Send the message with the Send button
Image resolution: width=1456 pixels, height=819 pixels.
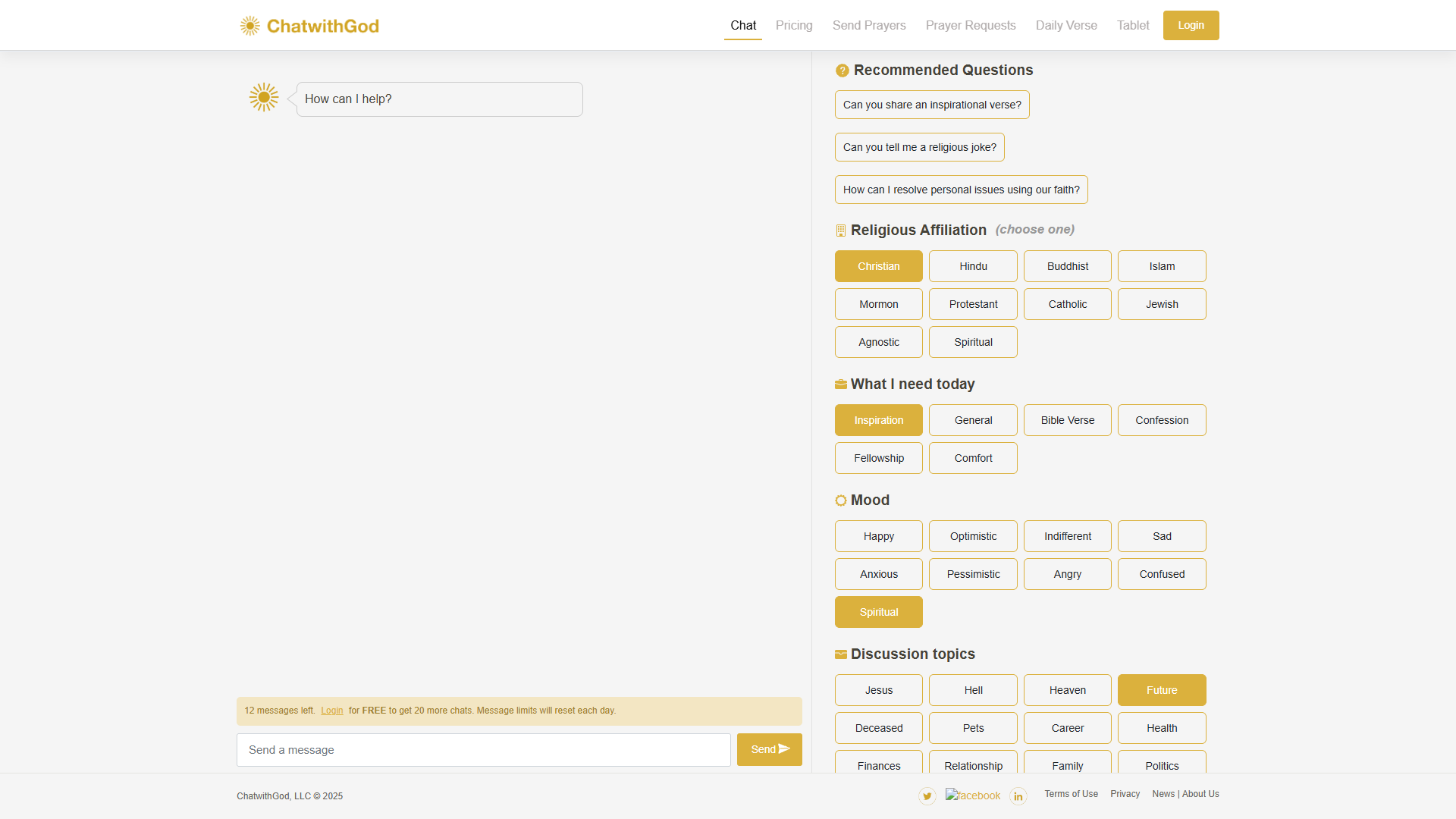pos(769,749)
